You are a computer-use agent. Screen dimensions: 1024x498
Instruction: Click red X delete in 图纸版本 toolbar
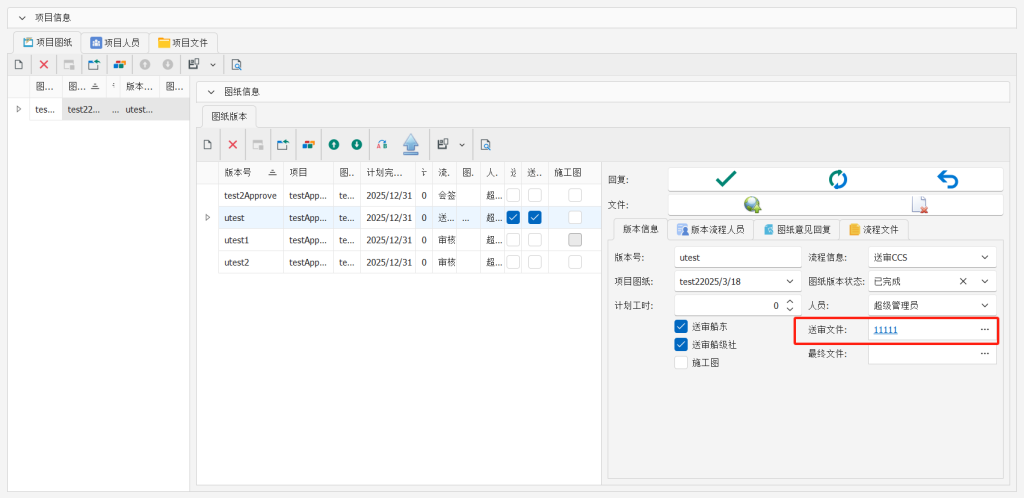click(233, 144)
